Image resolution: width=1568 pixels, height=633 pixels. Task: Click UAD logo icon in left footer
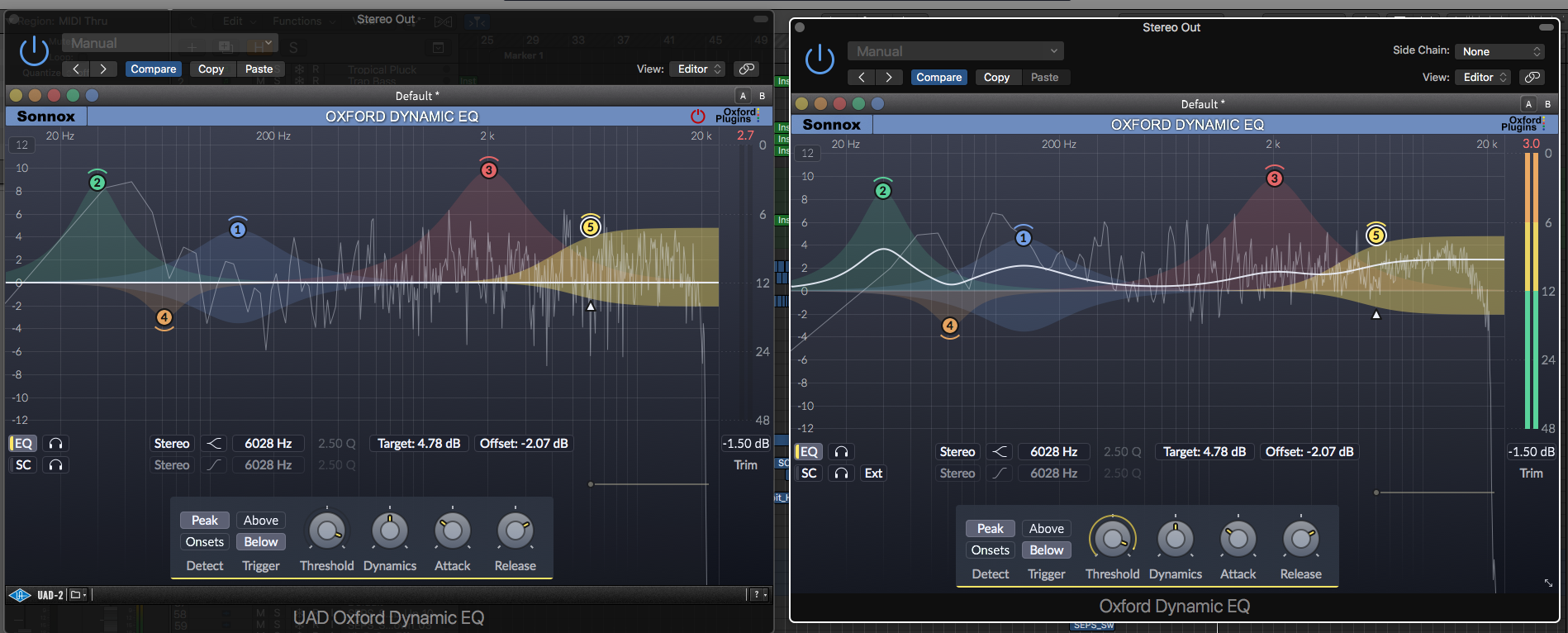(x=20, y=595)
